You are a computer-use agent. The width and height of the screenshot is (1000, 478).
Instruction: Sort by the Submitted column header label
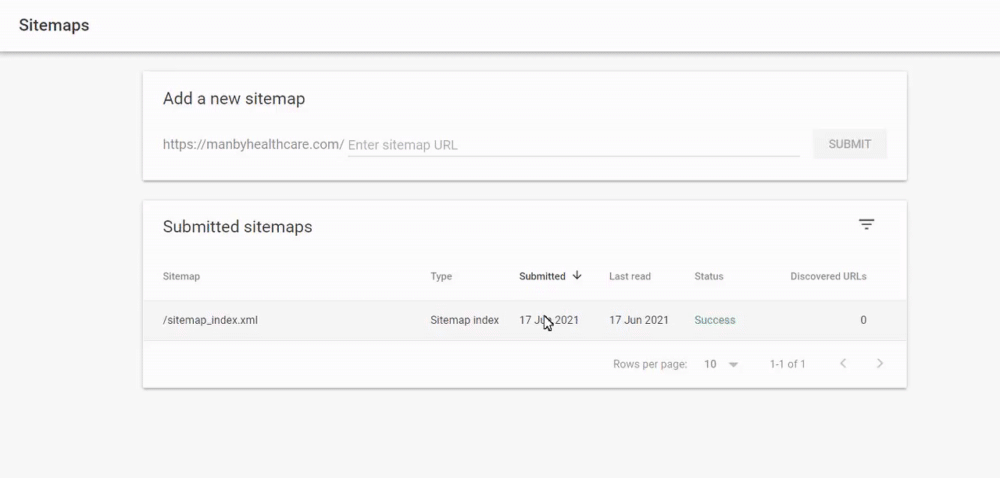542,277
